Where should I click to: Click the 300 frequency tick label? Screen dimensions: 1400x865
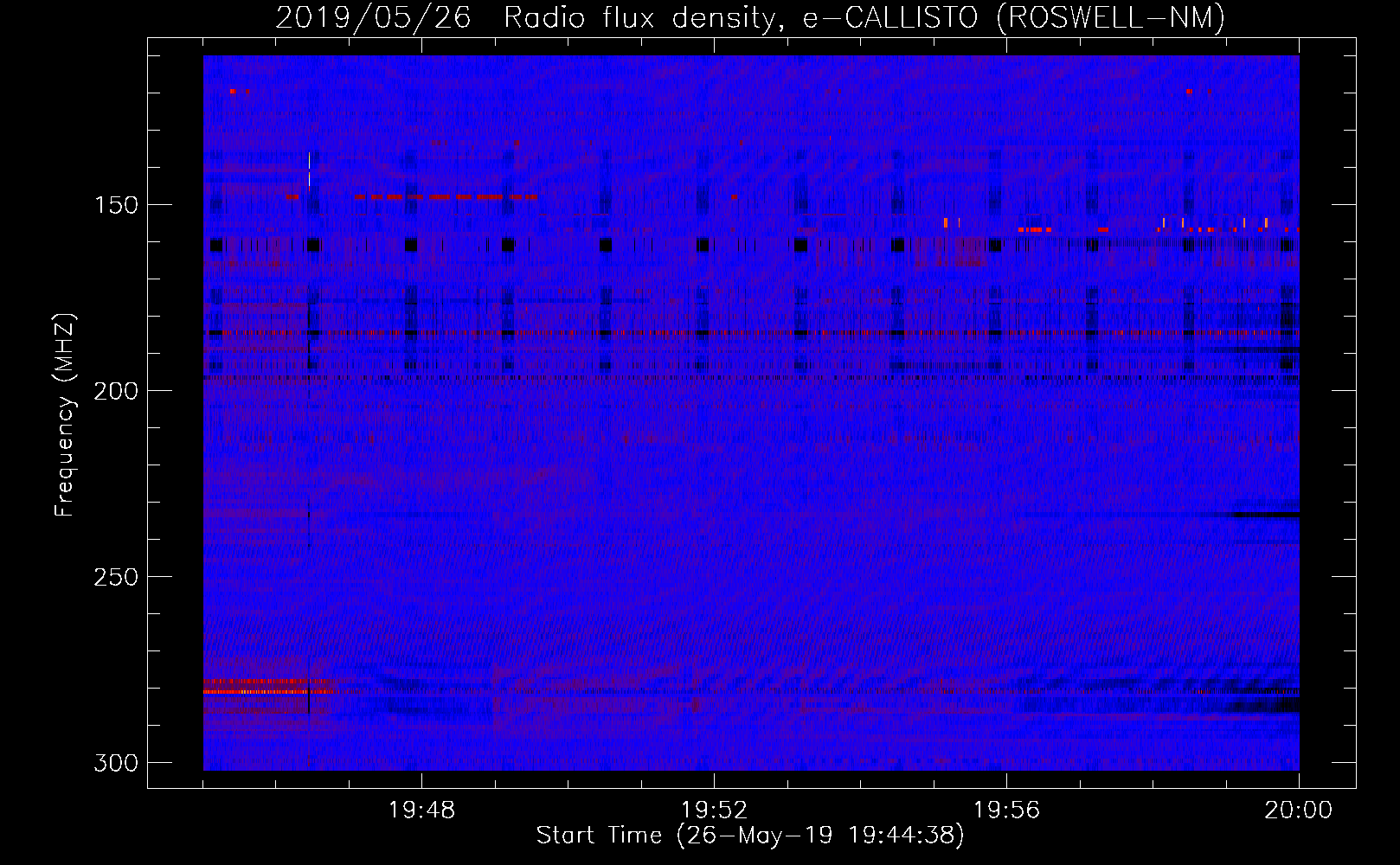point(115,763)
